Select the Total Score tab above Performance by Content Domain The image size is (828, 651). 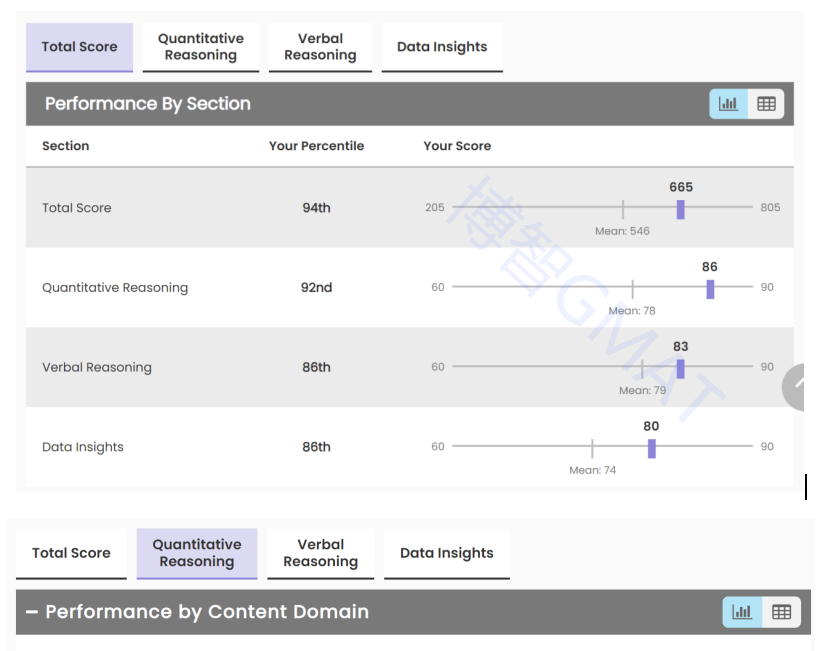coord(71,553)
